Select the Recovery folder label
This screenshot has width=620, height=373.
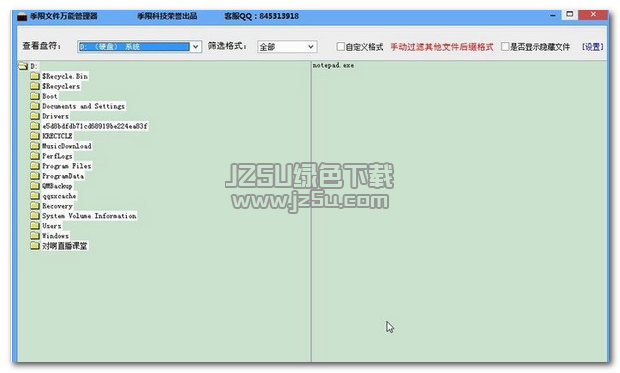(57, 206)
